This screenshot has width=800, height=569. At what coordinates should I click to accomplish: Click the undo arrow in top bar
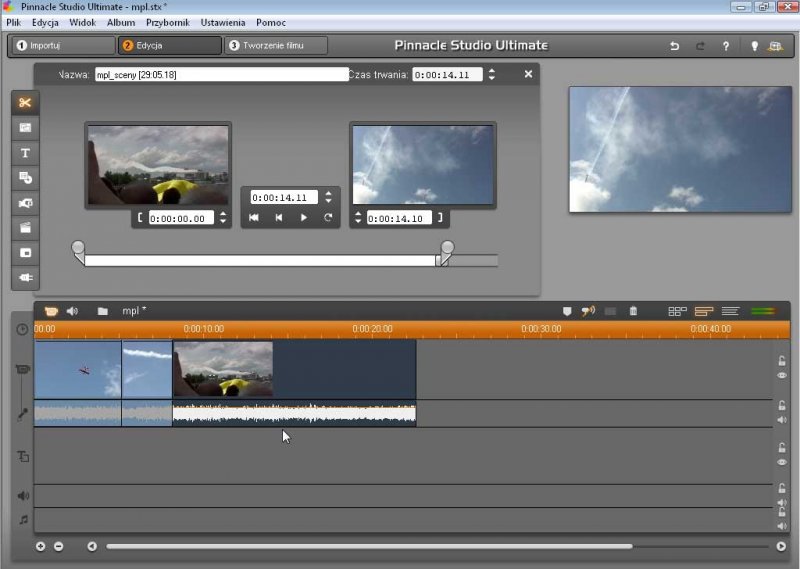click(x=674, y=46)
